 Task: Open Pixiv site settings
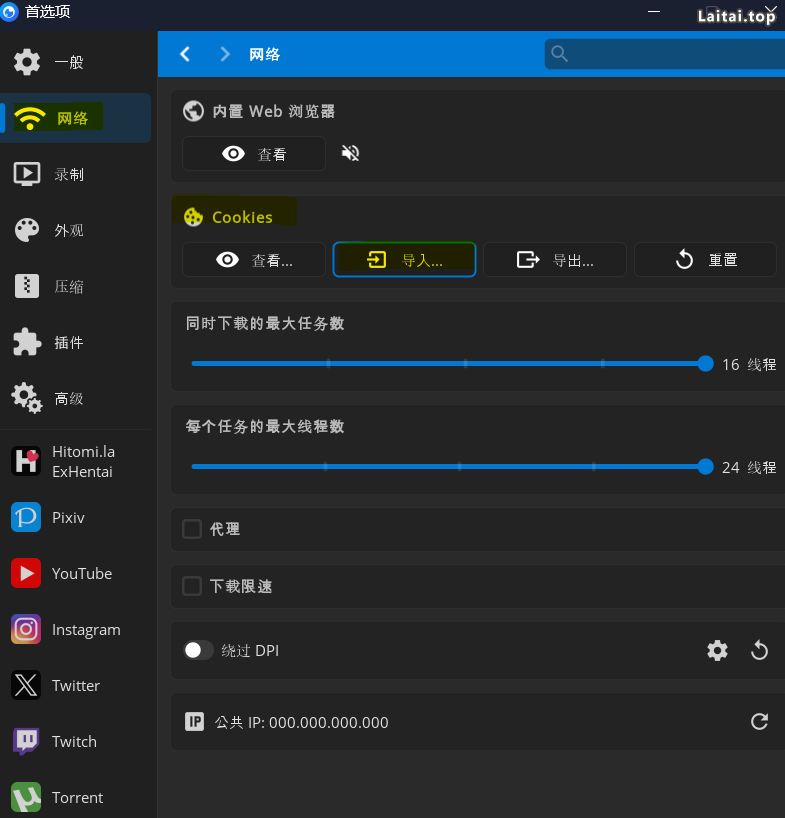pyautogui.click(x=68, y=517)
